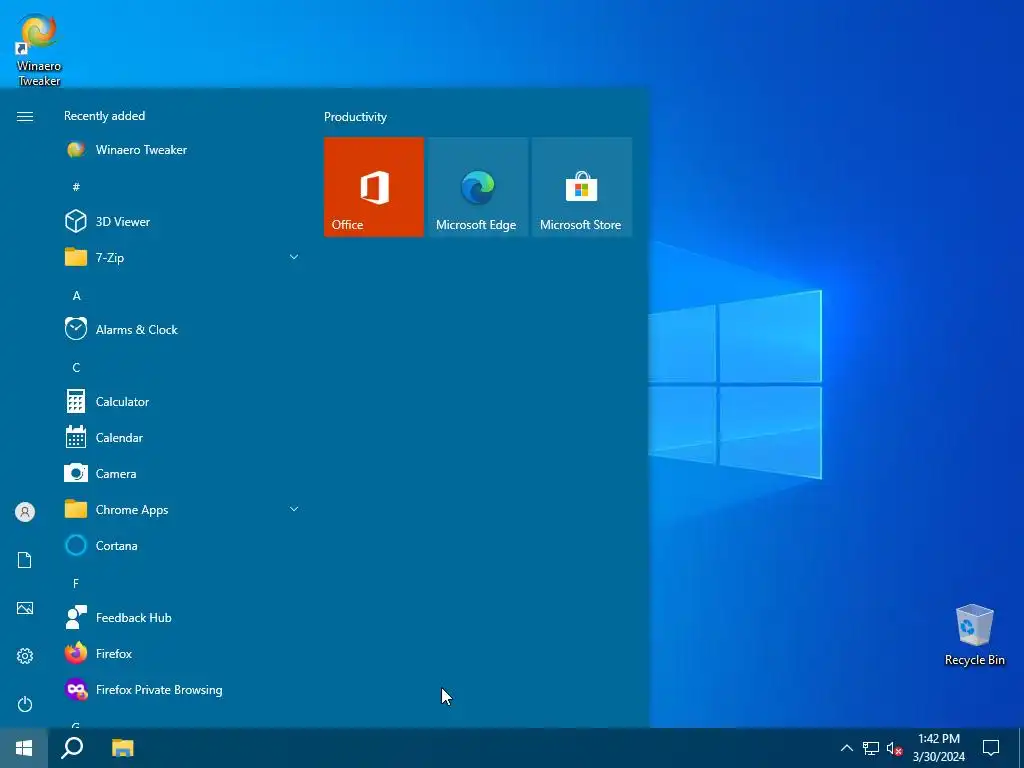This screenshot has height=768, width=1024.
Task: Open Firefox Private Browsing
Action: click(182, 690)
